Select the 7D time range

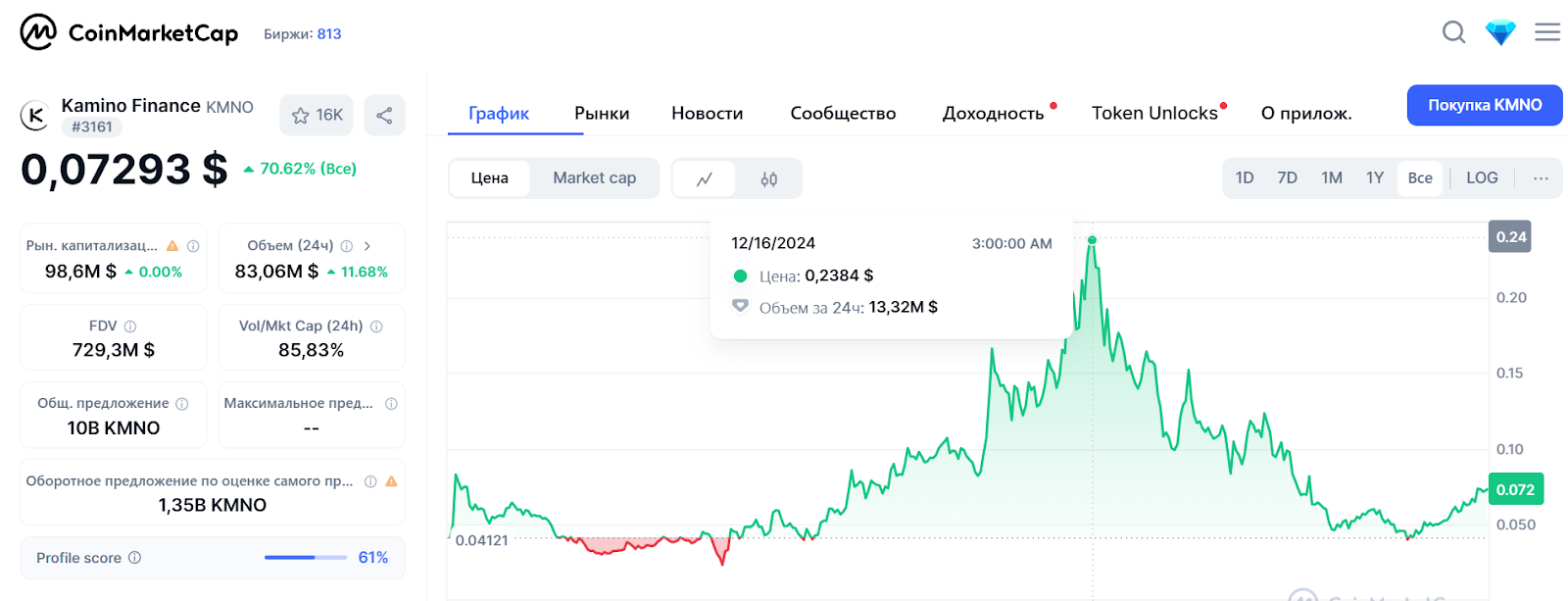tap(1287, 178)
